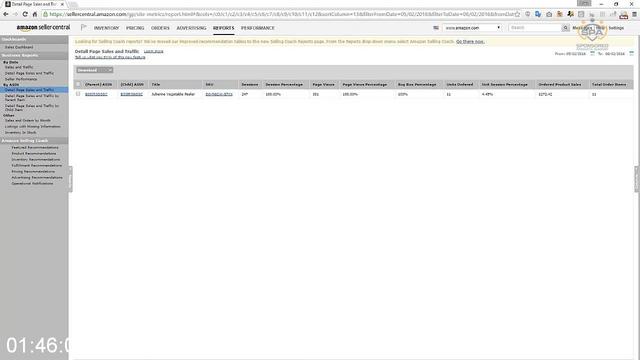Open the child ASIN link in the table row
The image size is (640, 360).
coord(131,94)
